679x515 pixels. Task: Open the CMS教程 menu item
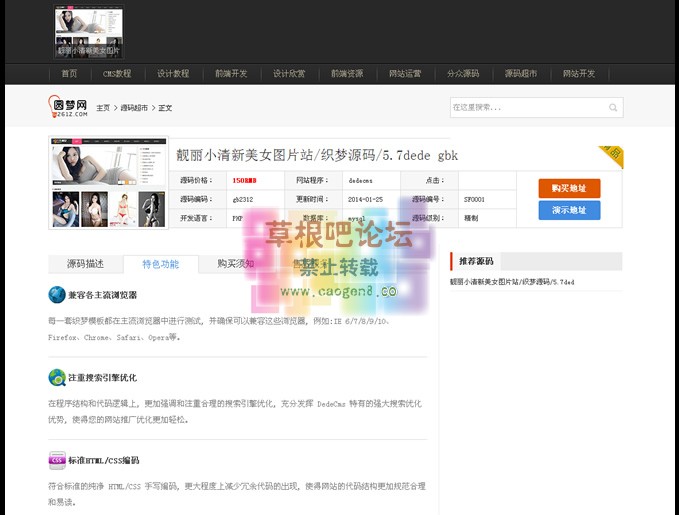(x=117, y=74)
